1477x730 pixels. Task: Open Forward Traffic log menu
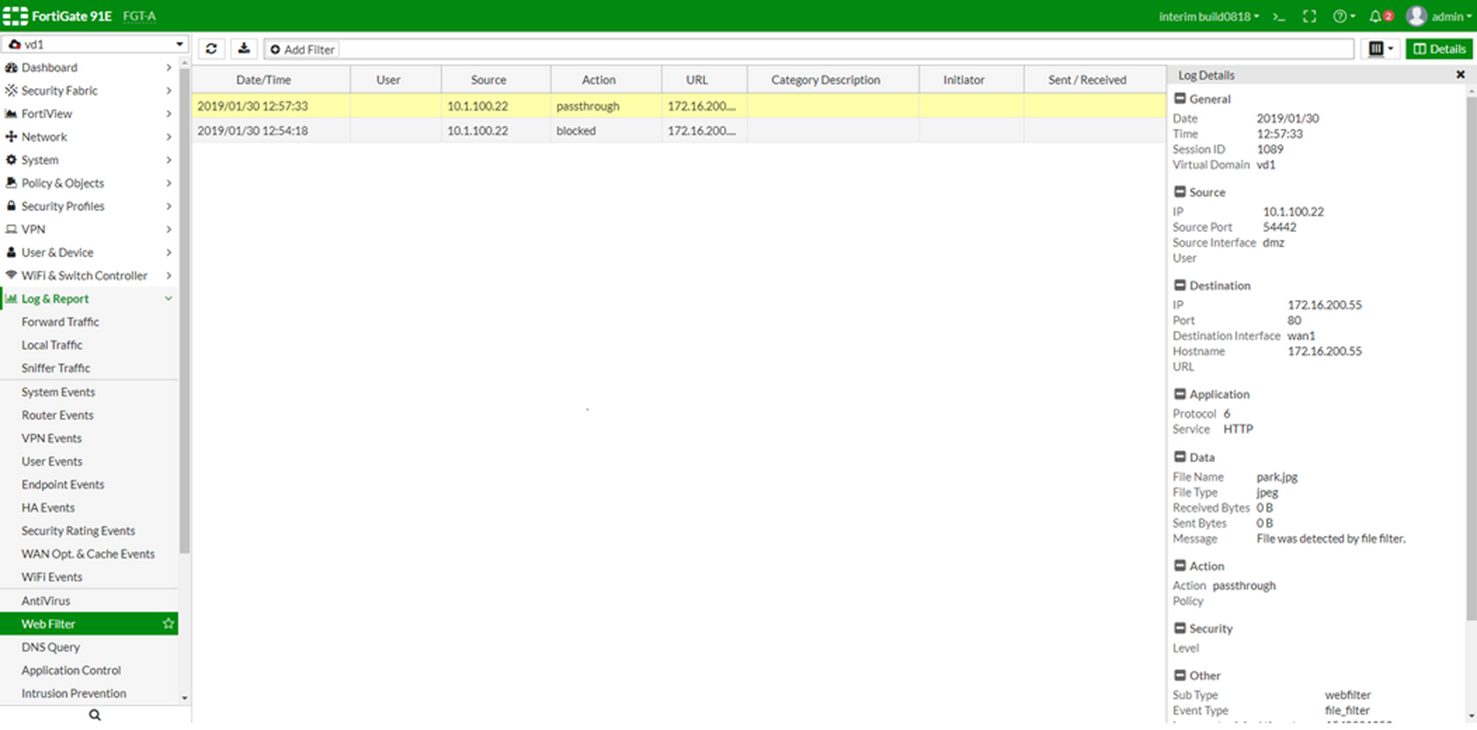point(60,322)
